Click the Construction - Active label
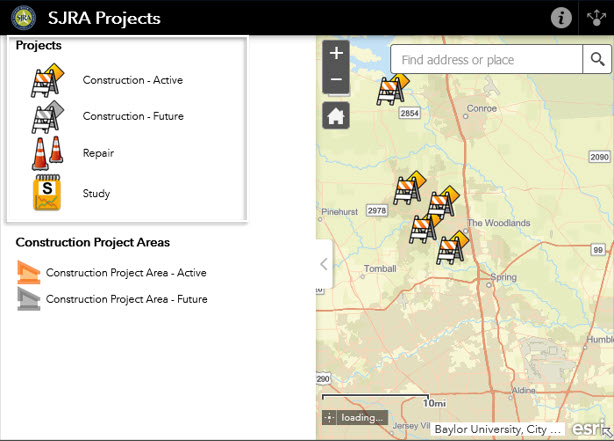 click(133, 80)
